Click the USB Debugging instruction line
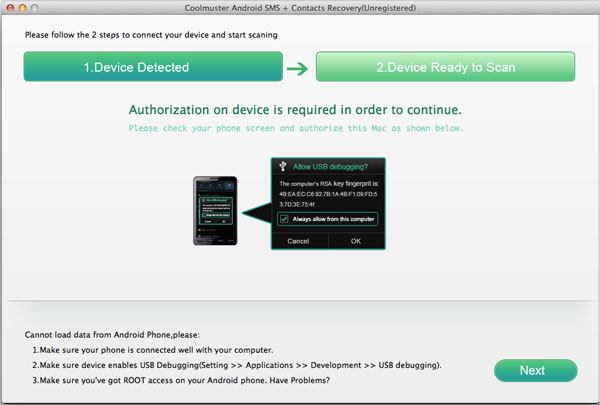The width and height of the screenshot is (600, 405). 237,365
